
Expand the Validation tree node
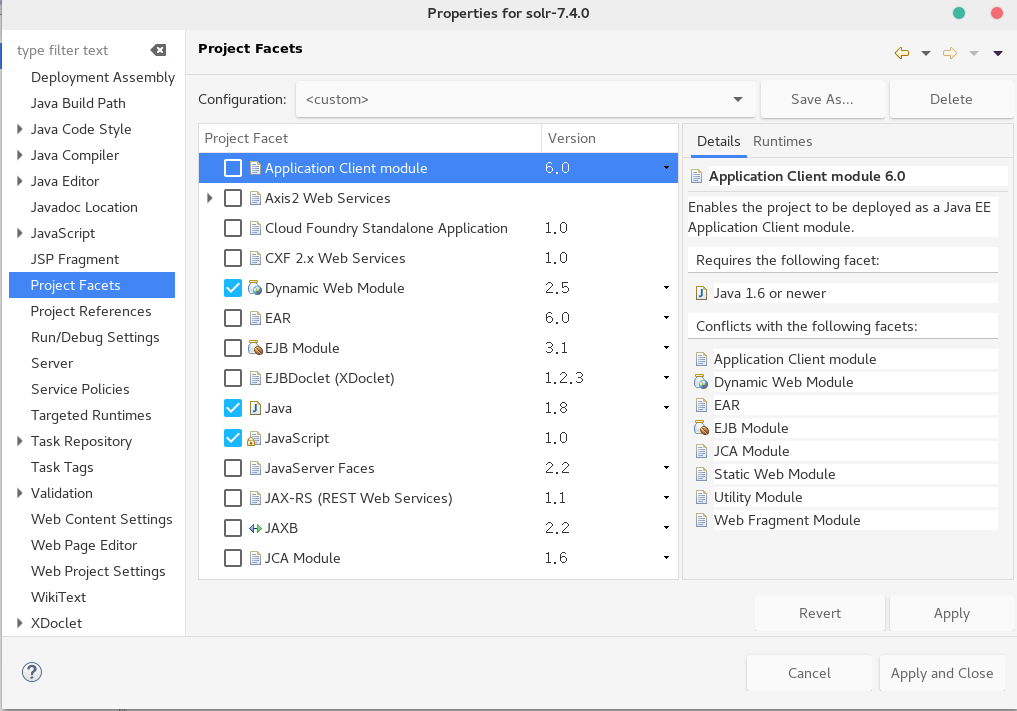coord(19,493)
